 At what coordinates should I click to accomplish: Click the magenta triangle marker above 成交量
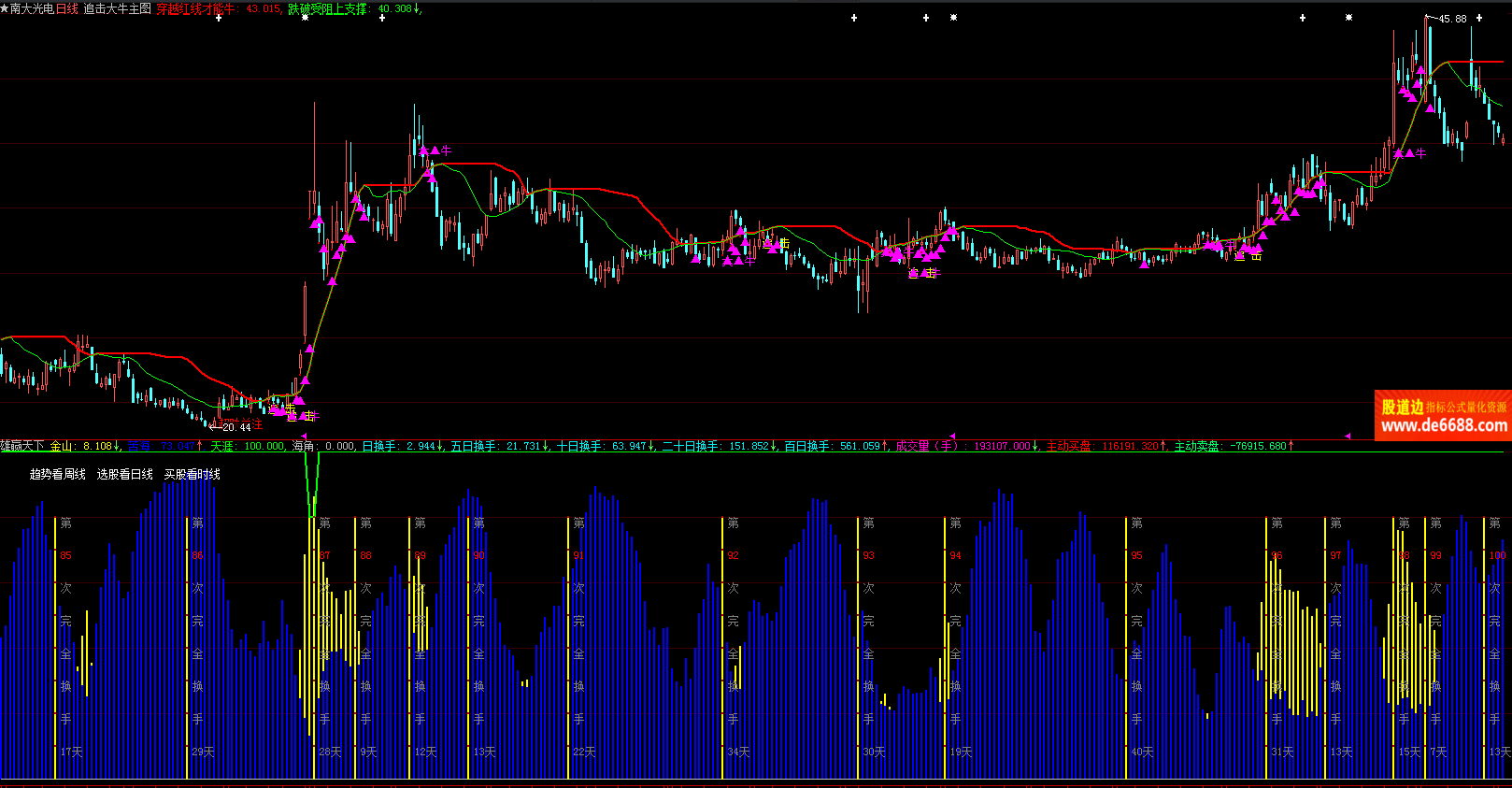pos(952,437)
